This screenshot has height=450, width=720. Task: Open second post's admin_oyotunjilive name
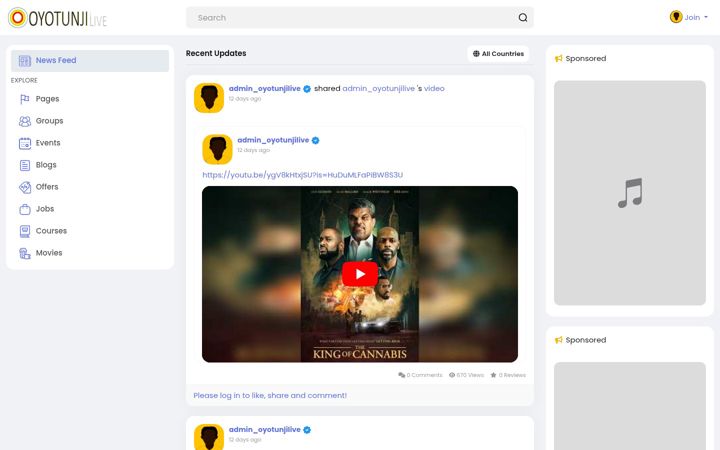click(x=264, y=430)
